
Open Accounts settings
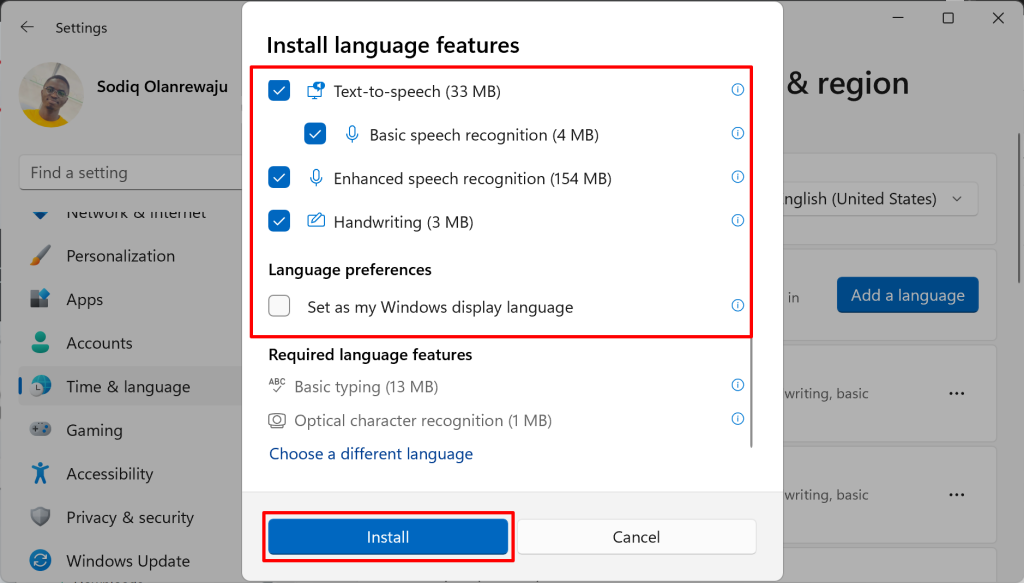pyautogui.click(x=131, y=343)
